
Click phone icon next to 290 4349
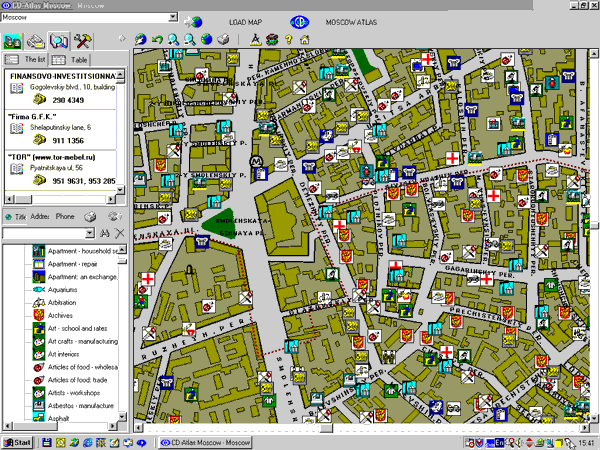39,100
